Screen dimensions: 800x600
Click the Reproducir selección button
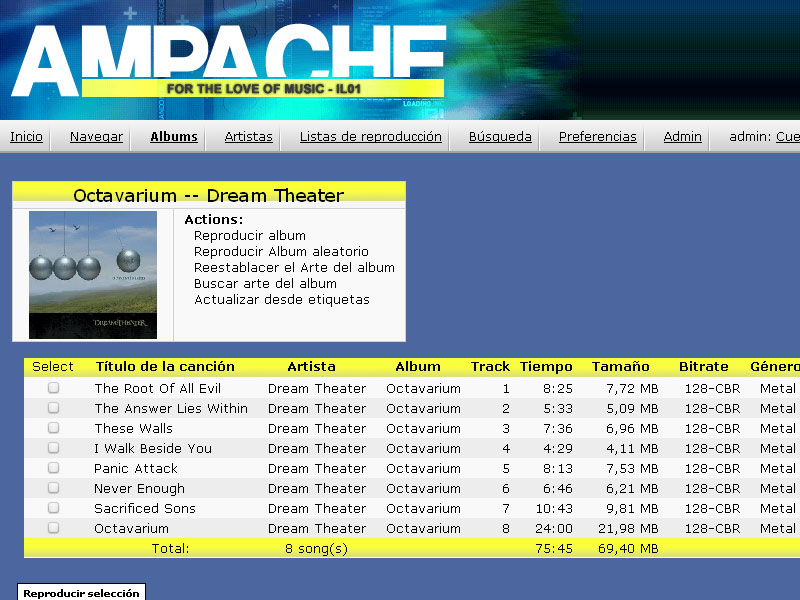tap(82, 593)
